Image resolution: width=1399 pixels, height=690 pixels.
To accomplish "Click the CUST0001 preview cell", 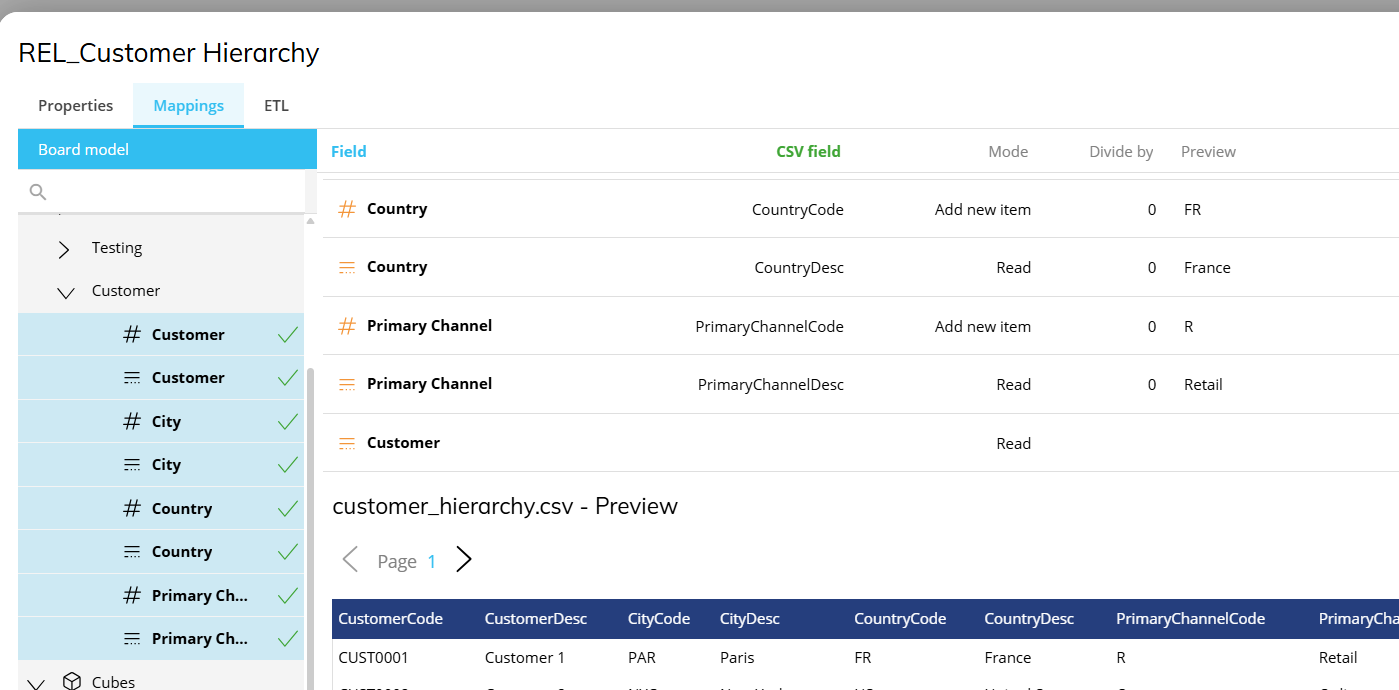I will click(374, 658).
